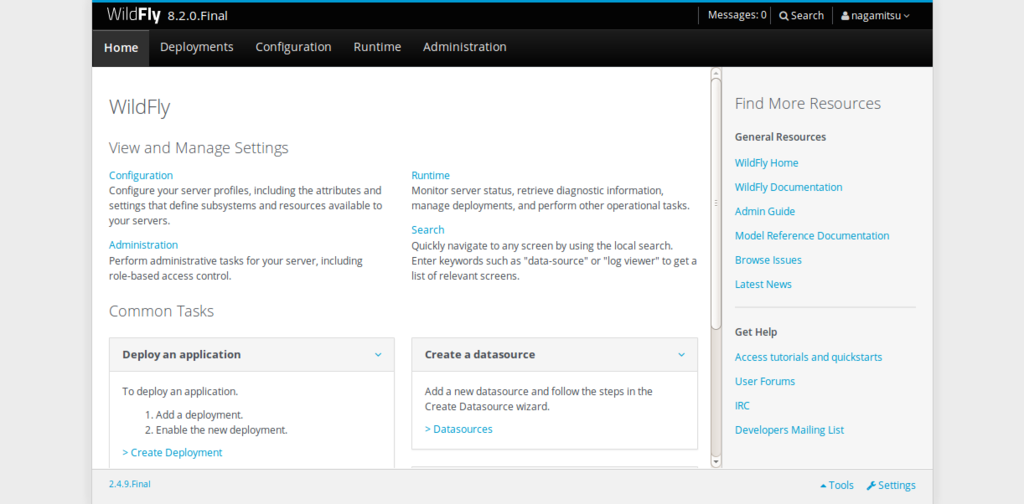
Task: Open the IRC help link
Action: coord(742,405)
